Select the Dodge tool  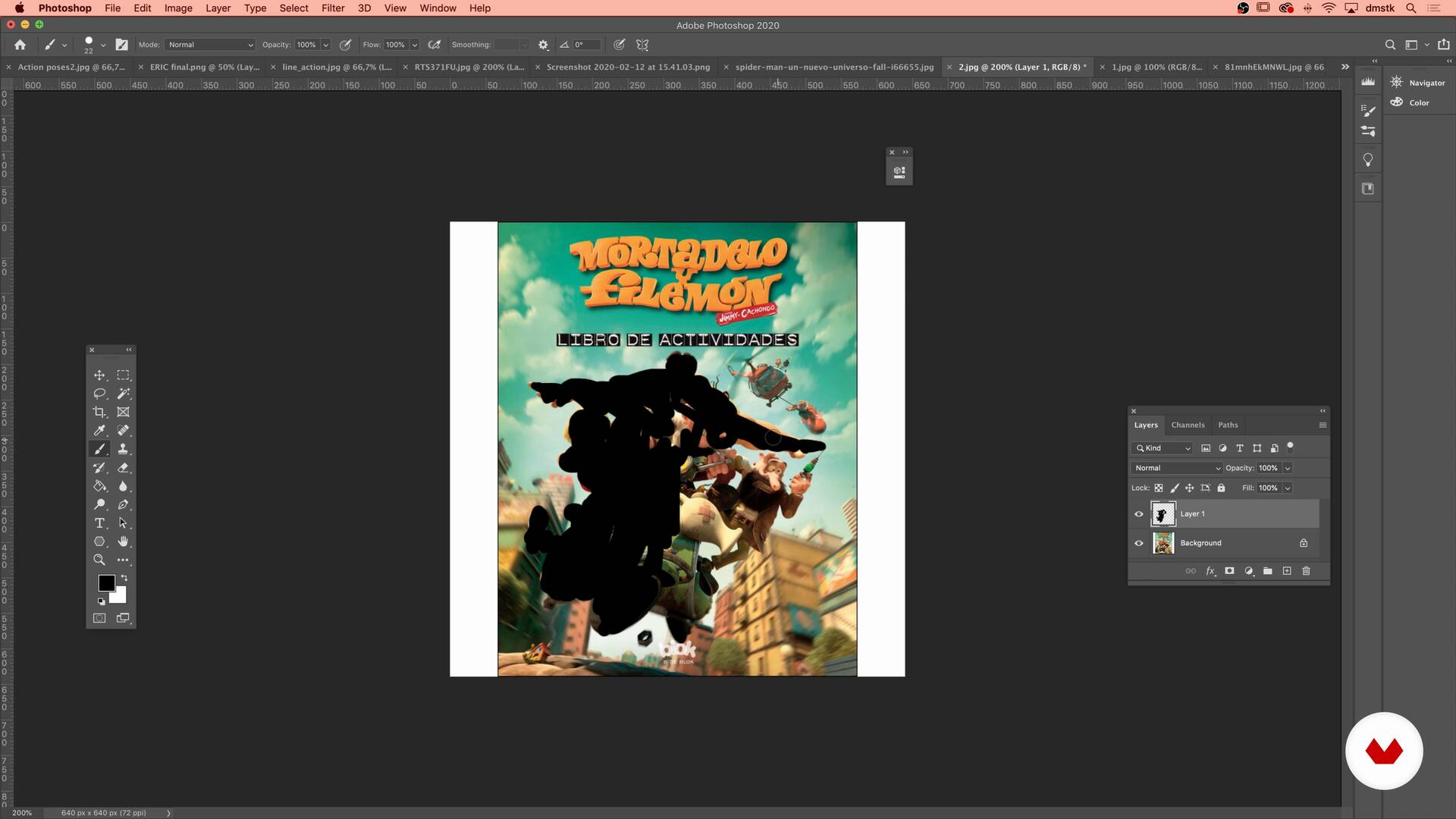click(x=99, y=504)
